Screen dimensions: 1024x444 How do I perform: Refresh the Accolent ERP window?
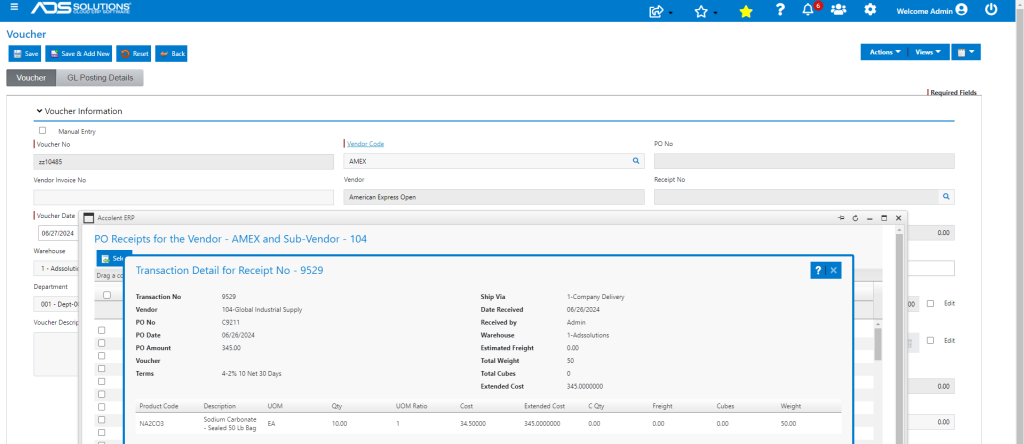(x=856, y=217)
